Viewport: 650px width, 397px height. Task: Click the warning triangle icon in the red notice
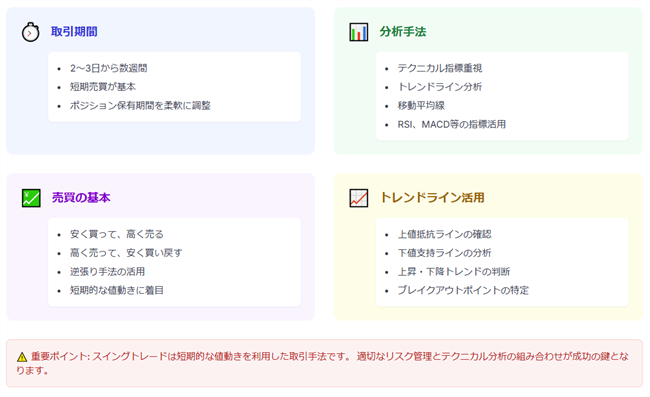(x=22, y=357)
